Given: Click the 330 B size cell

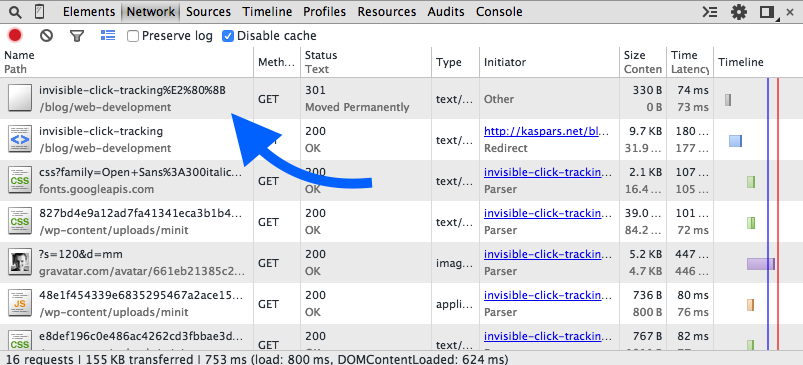Looking at the screenshot, I should [647, 91].
